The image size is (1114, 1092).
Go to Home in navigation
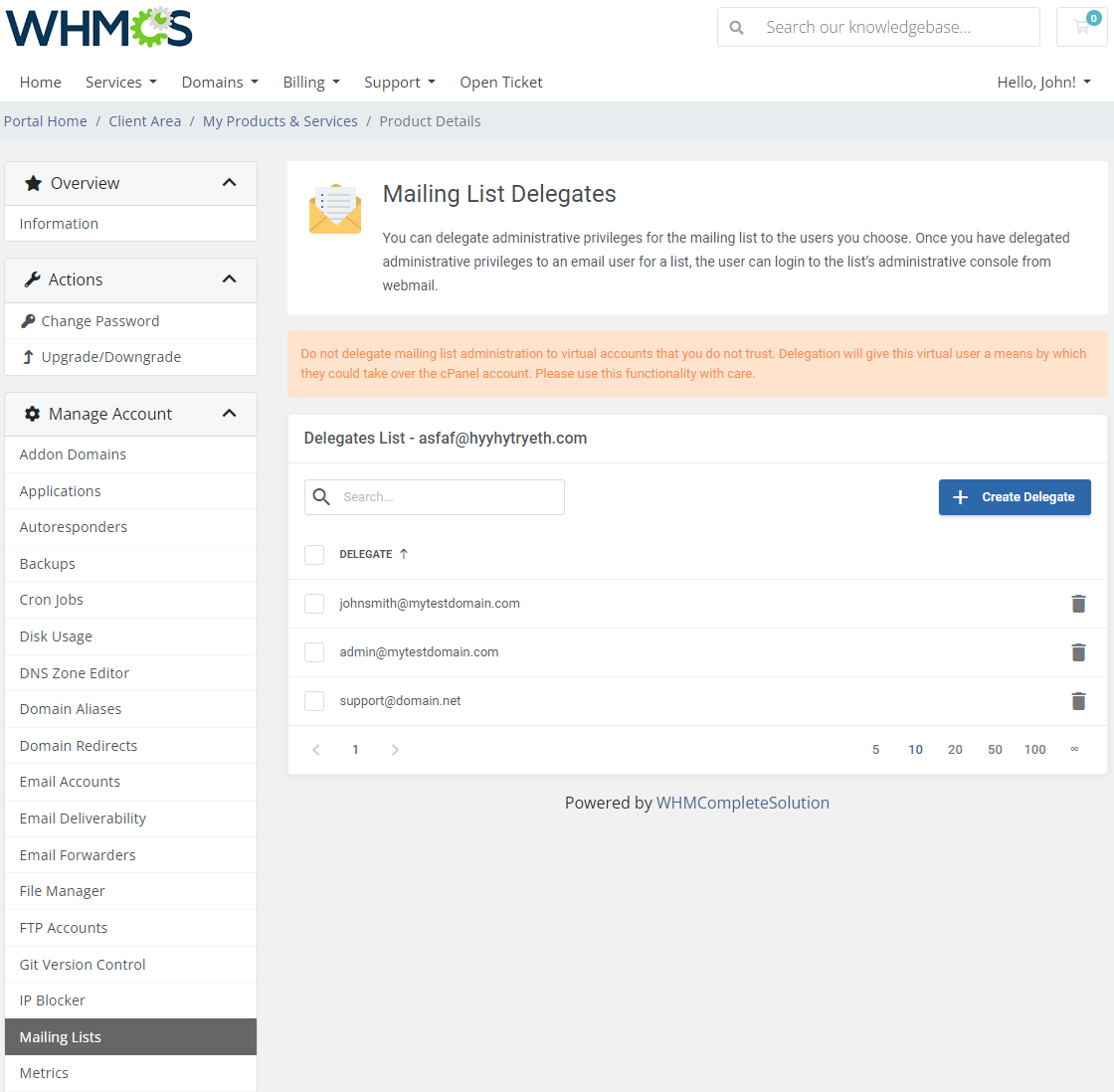41,83
